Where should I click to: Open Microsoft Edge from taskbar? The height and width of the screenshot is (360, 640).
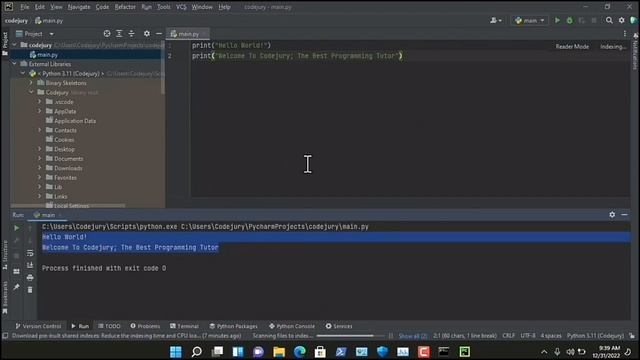coord(300,351)
